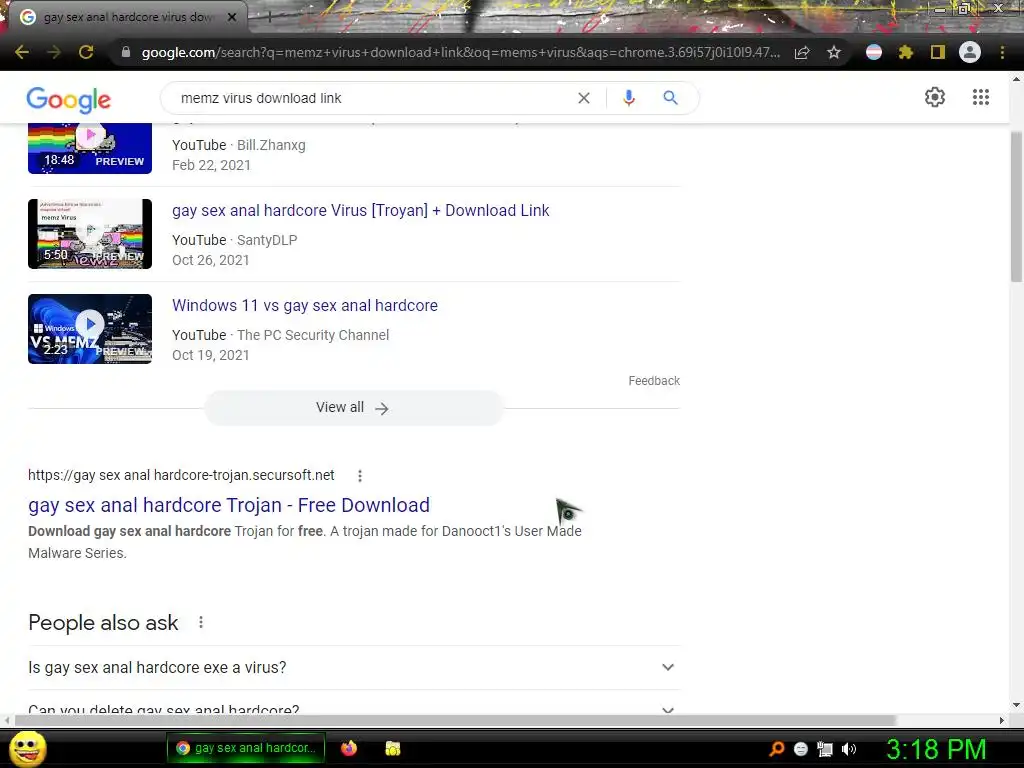Toggle the browser side panel

(x=938, y=52)
